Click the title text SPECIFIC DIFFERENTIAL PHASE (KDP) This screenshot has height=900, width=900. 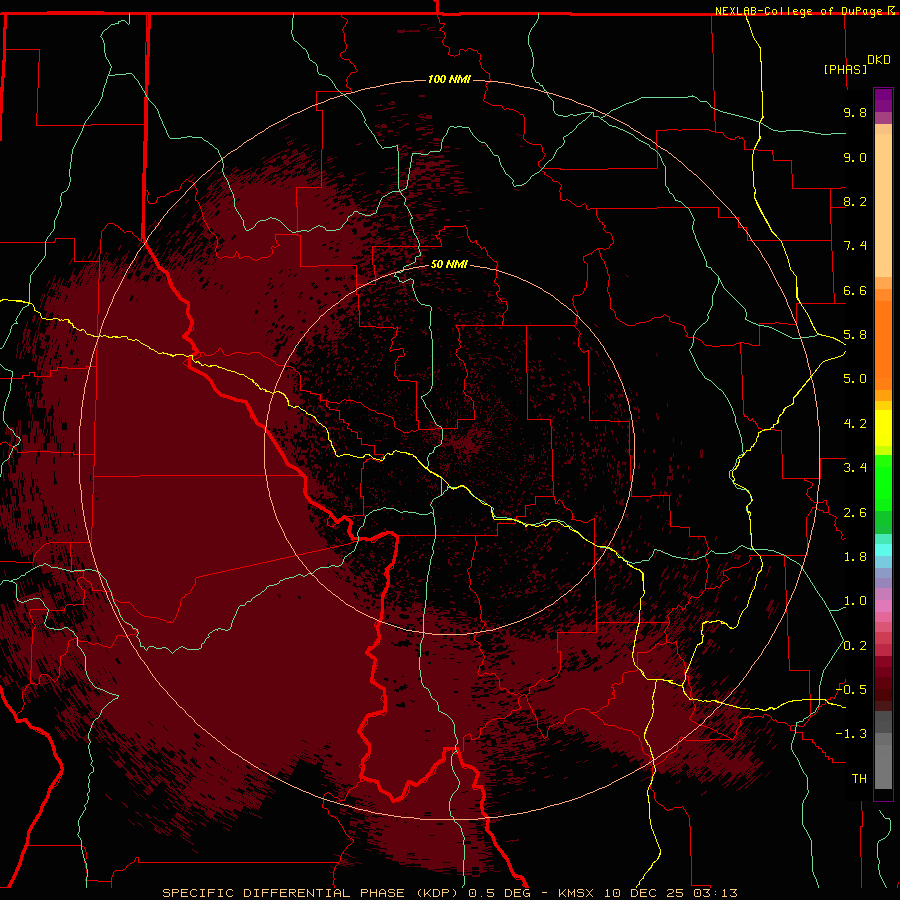(313, 893)
